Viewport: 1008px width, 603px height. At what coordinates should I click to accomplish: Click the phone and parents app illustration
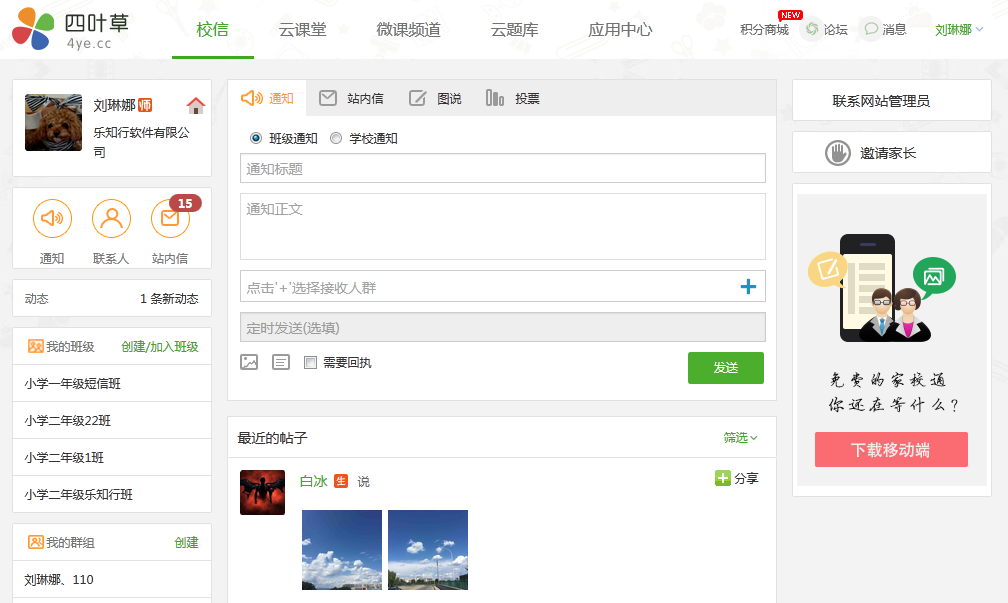point(882,287)
